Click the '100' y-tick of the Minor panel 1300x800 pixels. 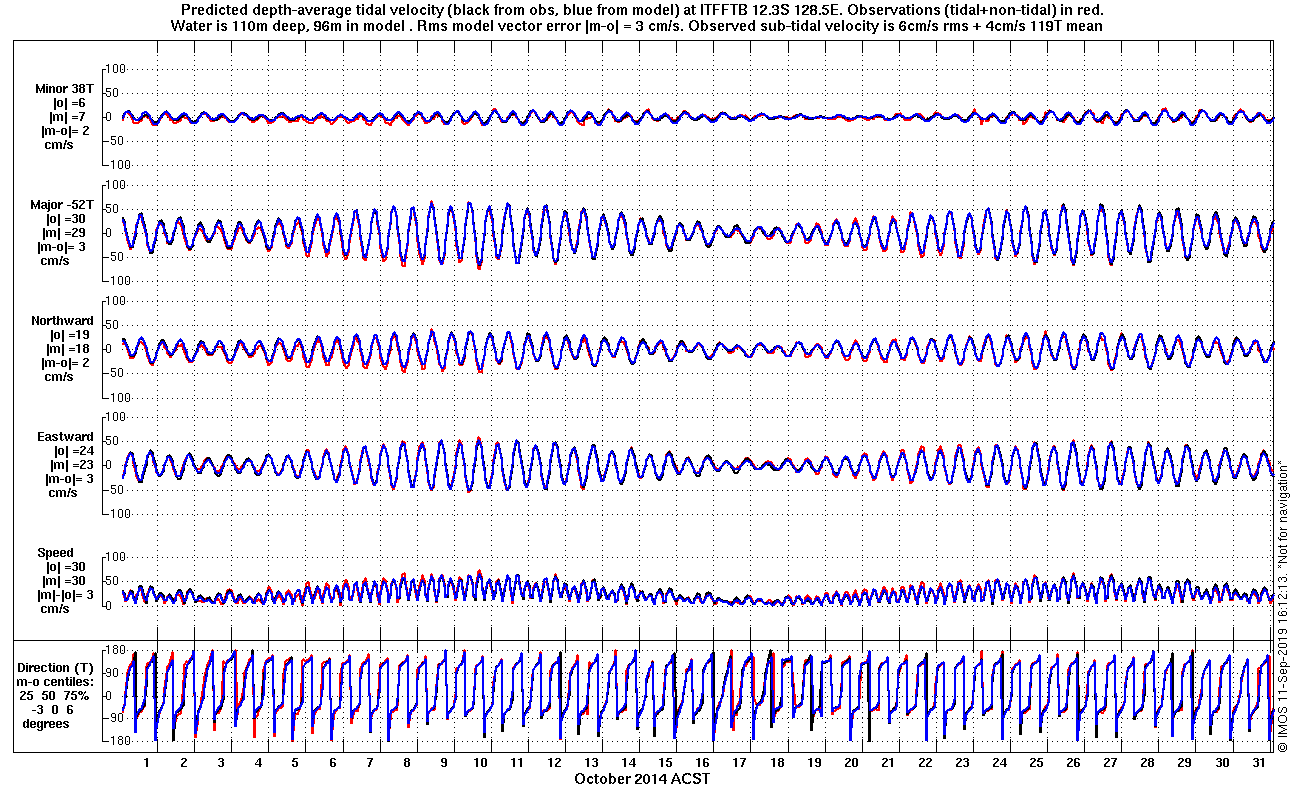pos(114,69)
